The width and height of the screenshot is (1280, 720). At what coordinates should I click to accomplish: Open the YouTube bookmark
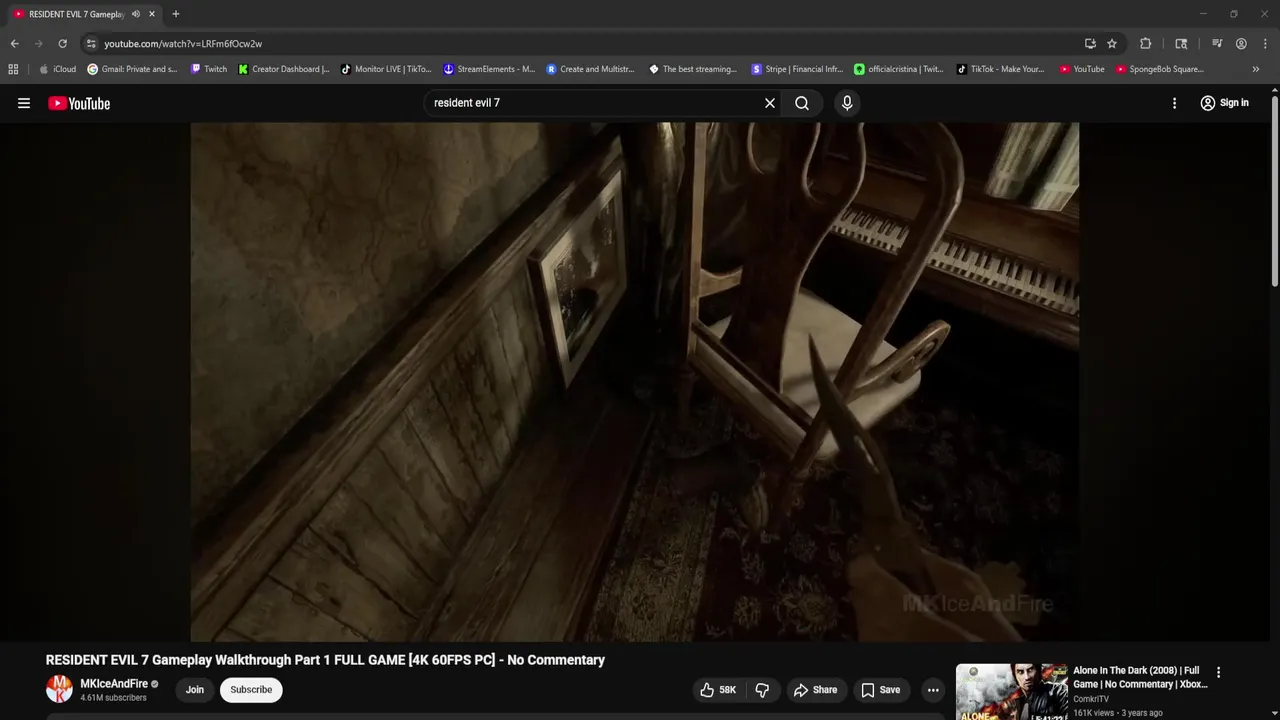1082,69
